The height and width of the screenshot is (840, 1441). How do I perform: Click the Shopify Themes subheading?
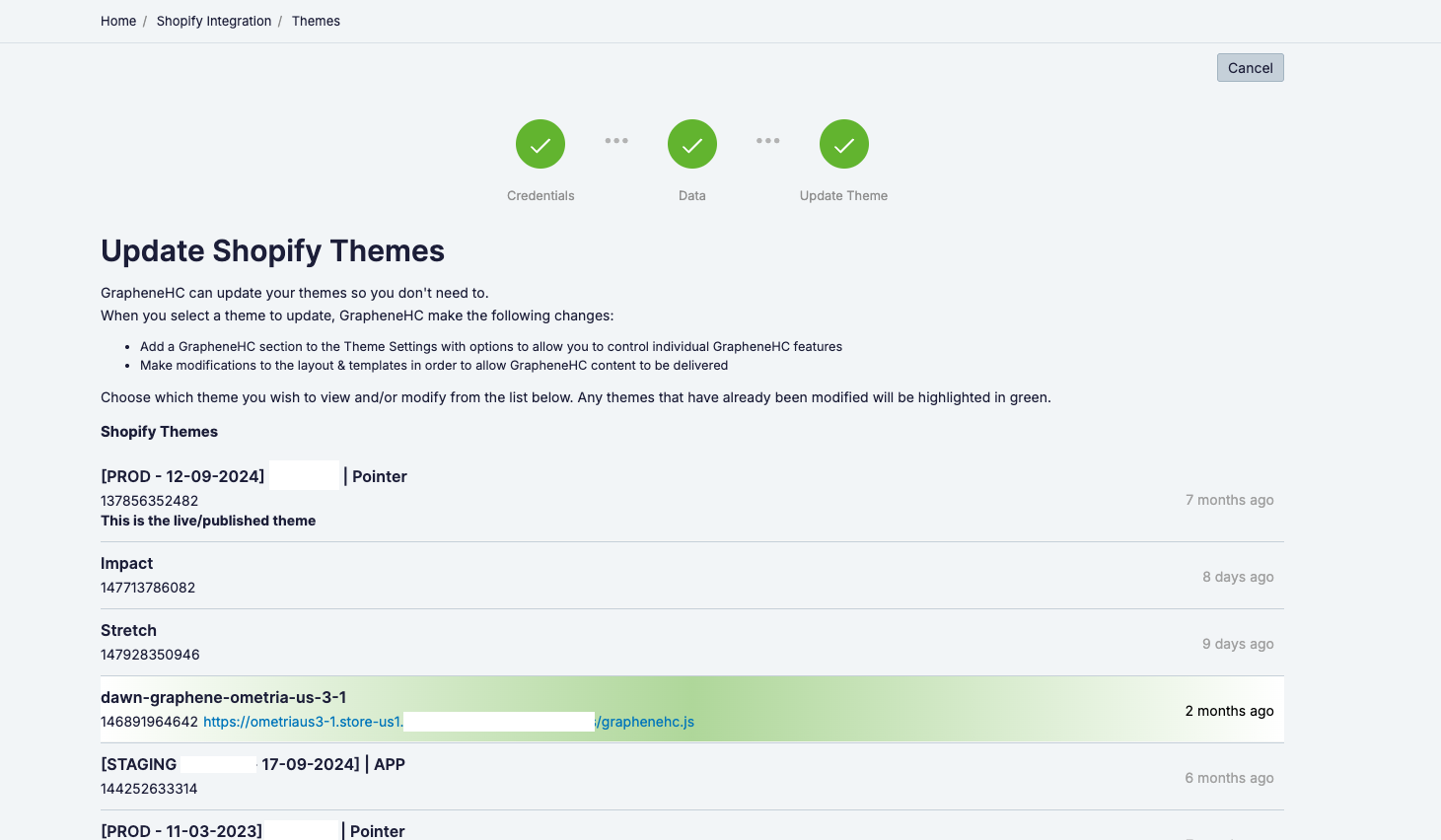[159, 432]
